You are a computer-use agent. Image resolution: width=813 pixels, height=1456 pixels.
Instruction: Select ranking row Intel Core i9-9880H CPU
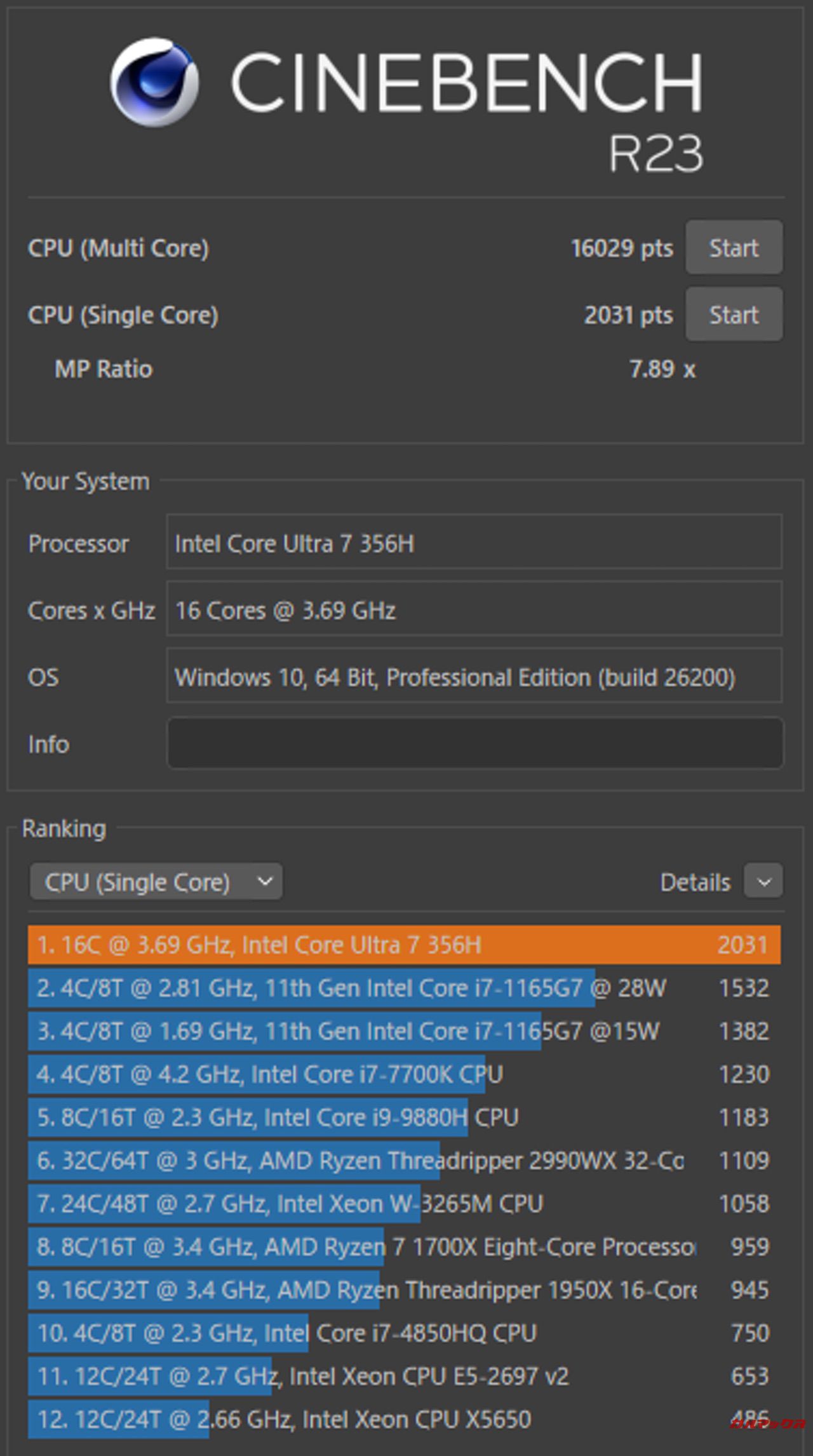click(404, 1117)
